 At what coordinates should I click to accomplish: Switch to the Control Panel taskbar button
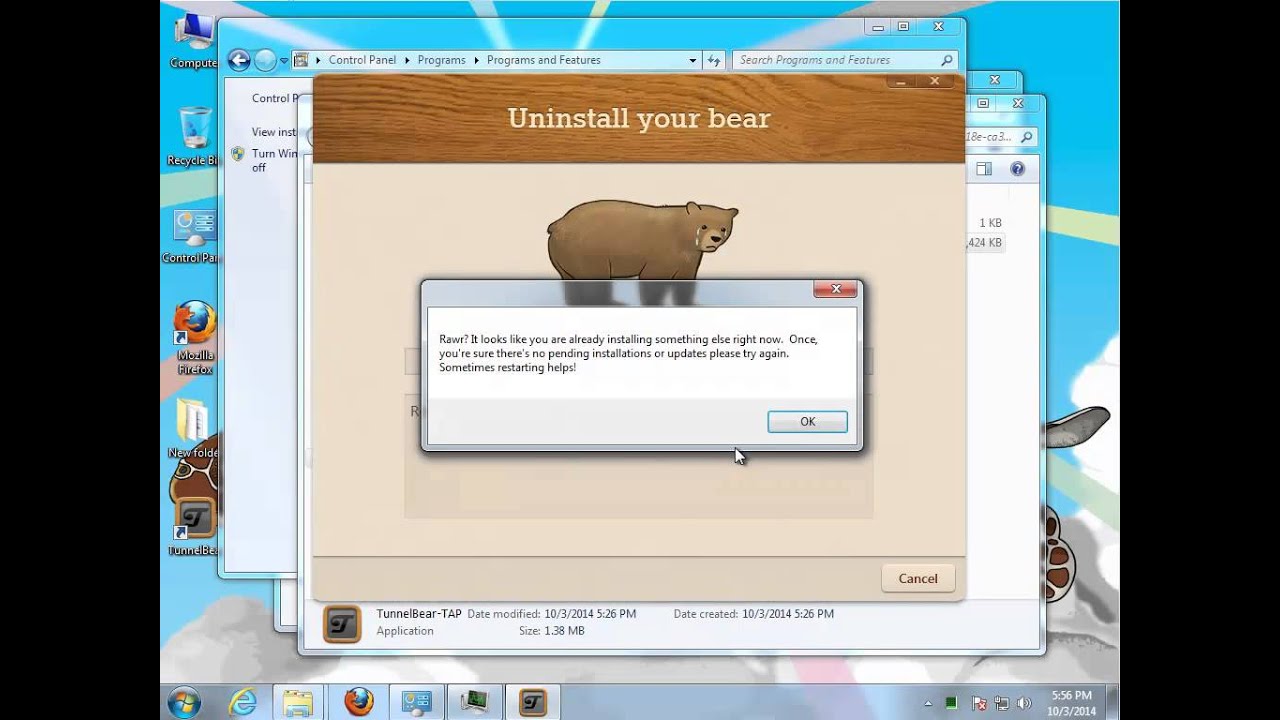pyautogui.click(x=416, y=702)
